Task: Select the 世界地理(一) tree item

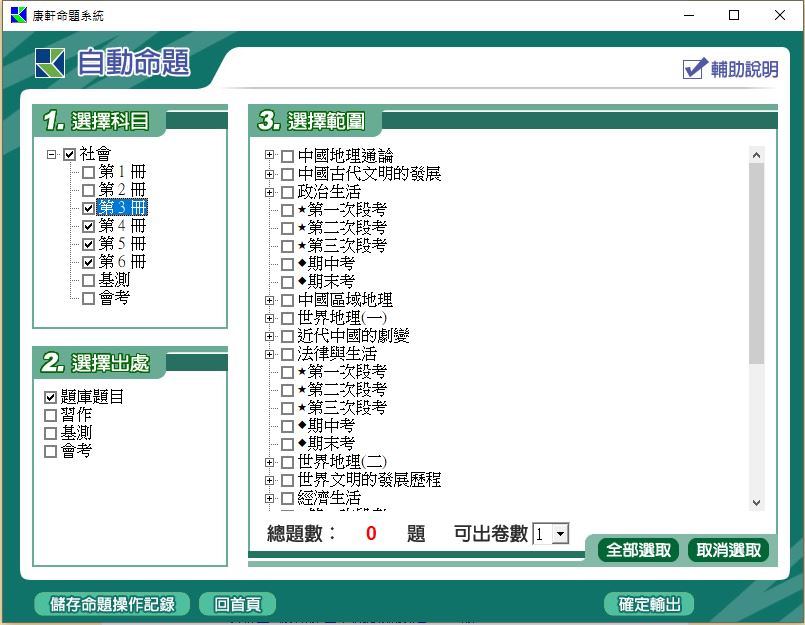Action: coord(341,318)
